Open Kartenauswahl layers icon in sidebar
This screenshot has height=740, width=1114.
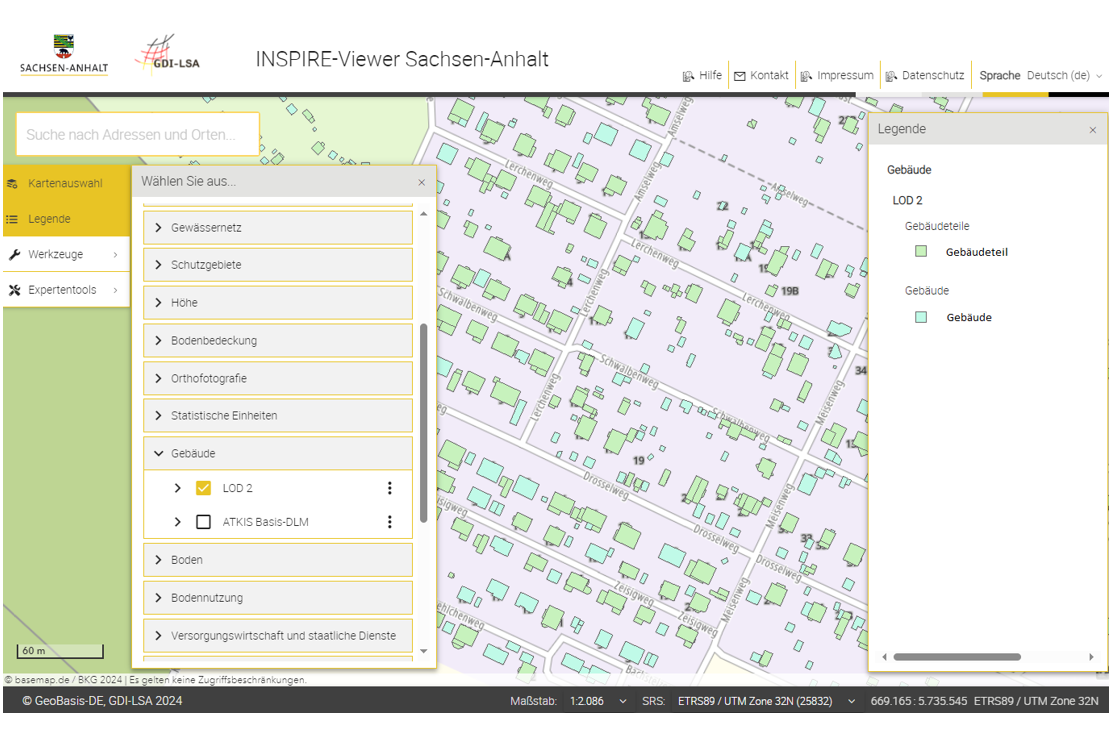[13, 184]
